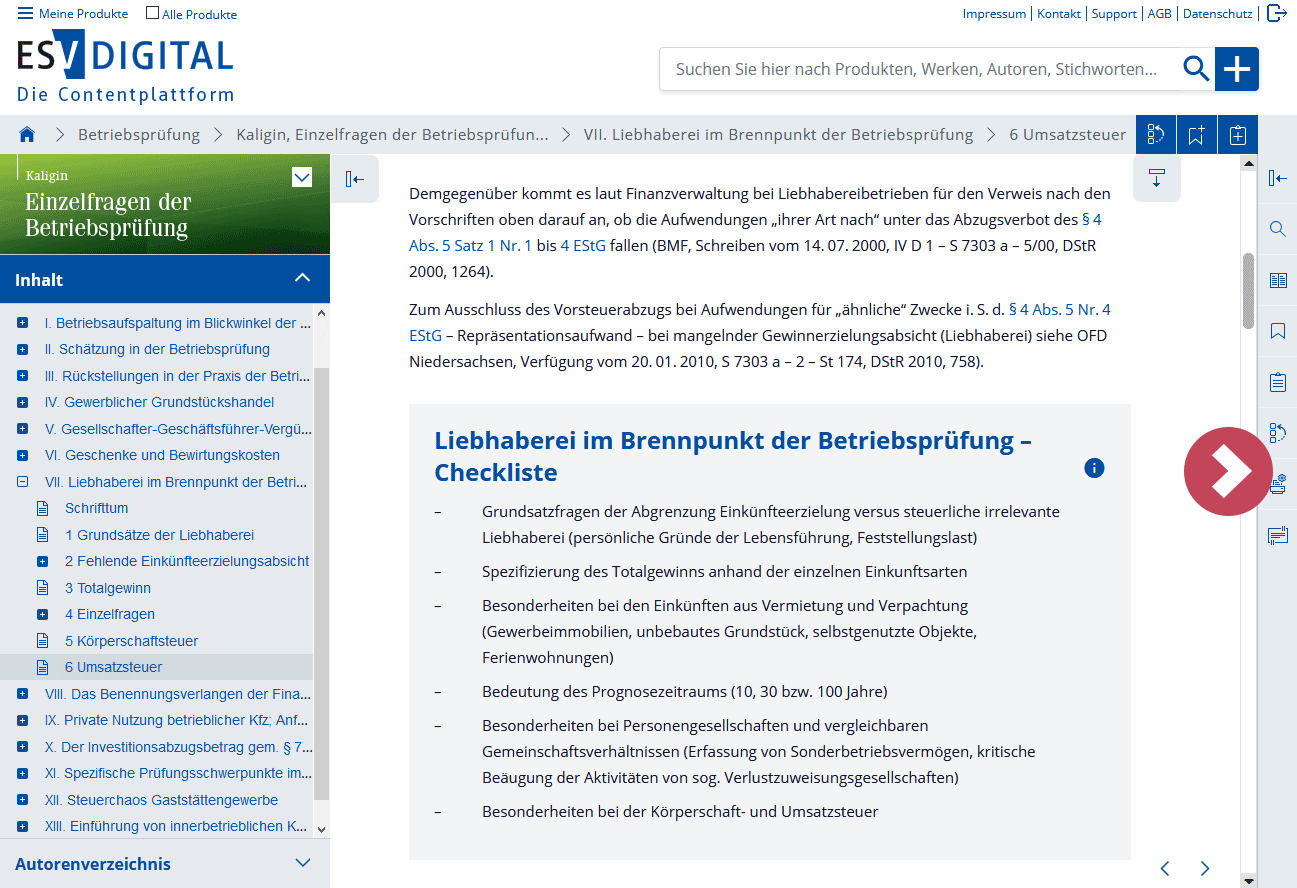Tick the Alle Produkte checkbox
This screenshot has width=1297, height=888.
pos(152,14)
